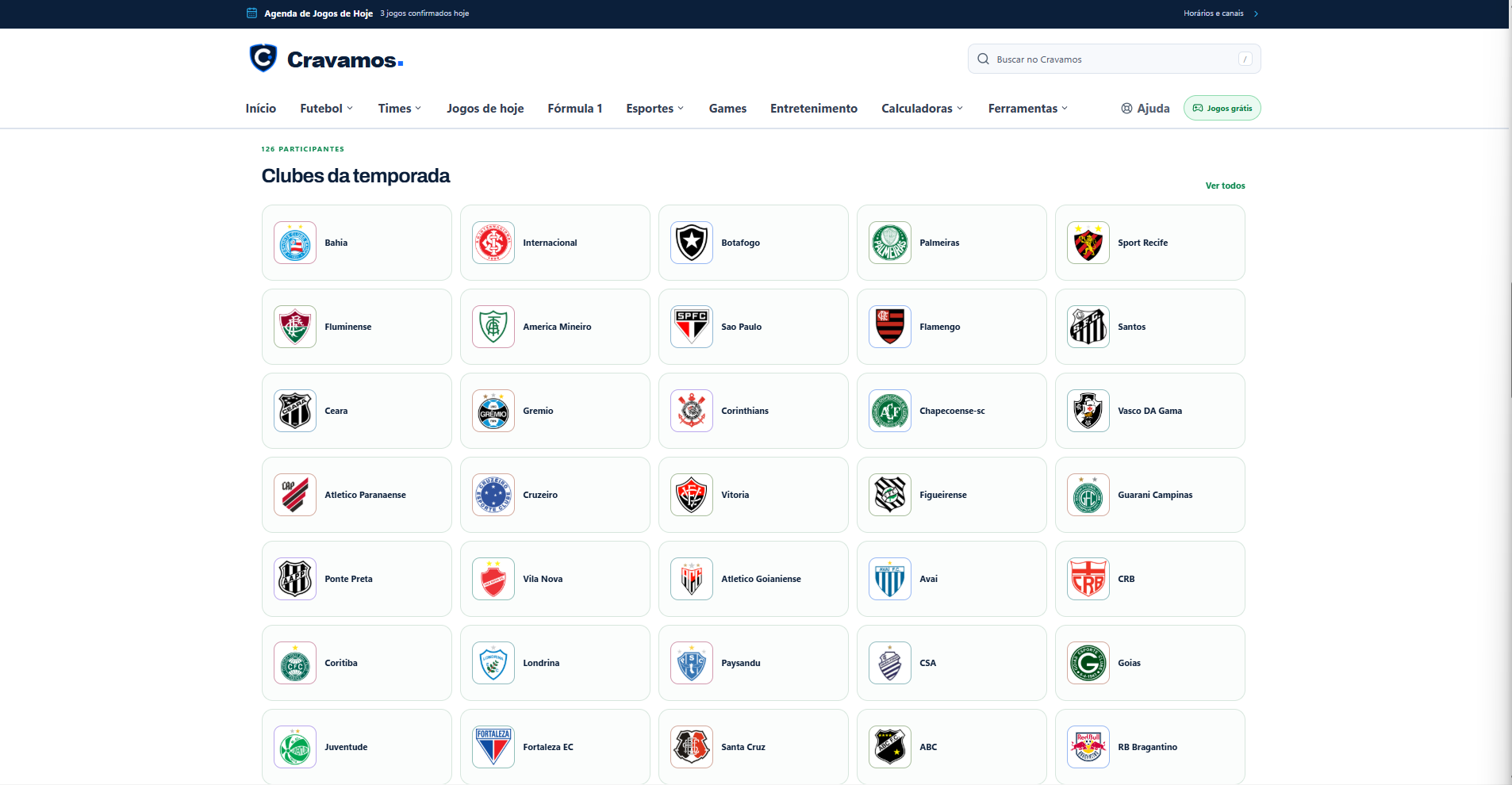Viewport: 1512px width, 785px height.
Task: Click the CRB club crest
Action: coord(1088,579)
